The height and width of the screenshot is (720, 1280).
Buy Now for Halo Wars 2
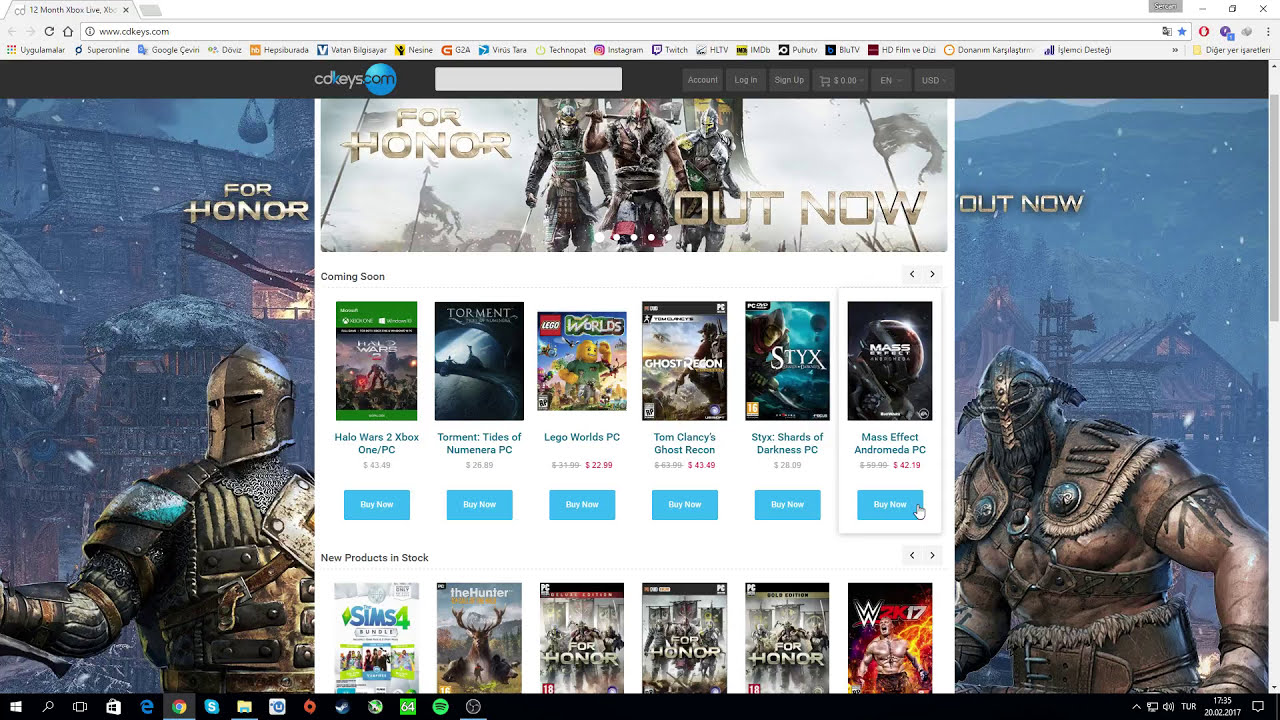(x=377, y=505)
